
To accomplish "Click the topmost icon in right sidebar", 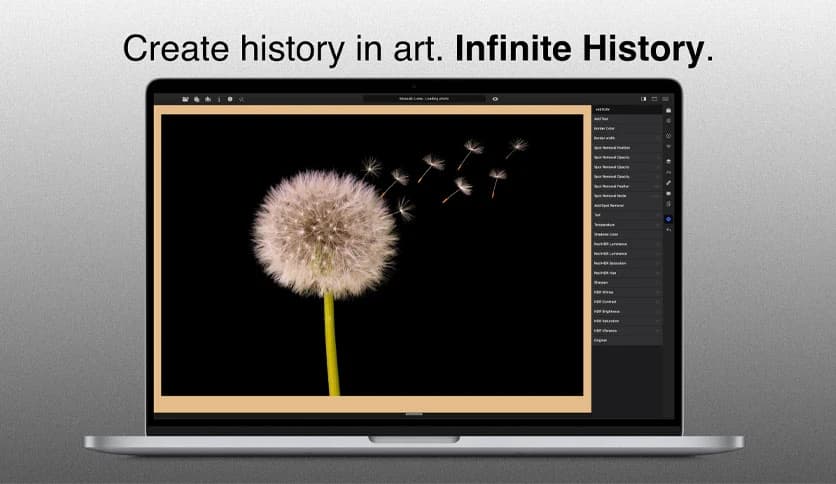I will point(669,109).
